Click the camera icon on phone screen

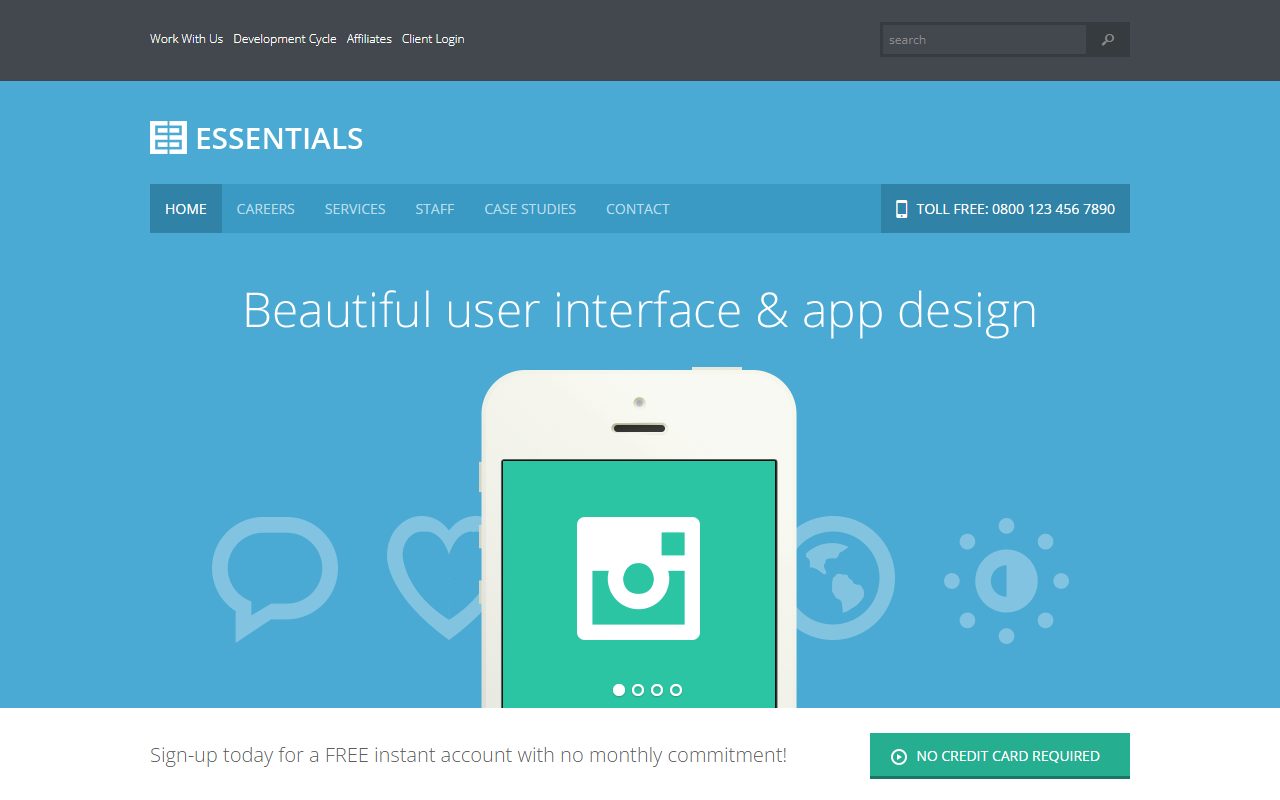coord(638,578)
